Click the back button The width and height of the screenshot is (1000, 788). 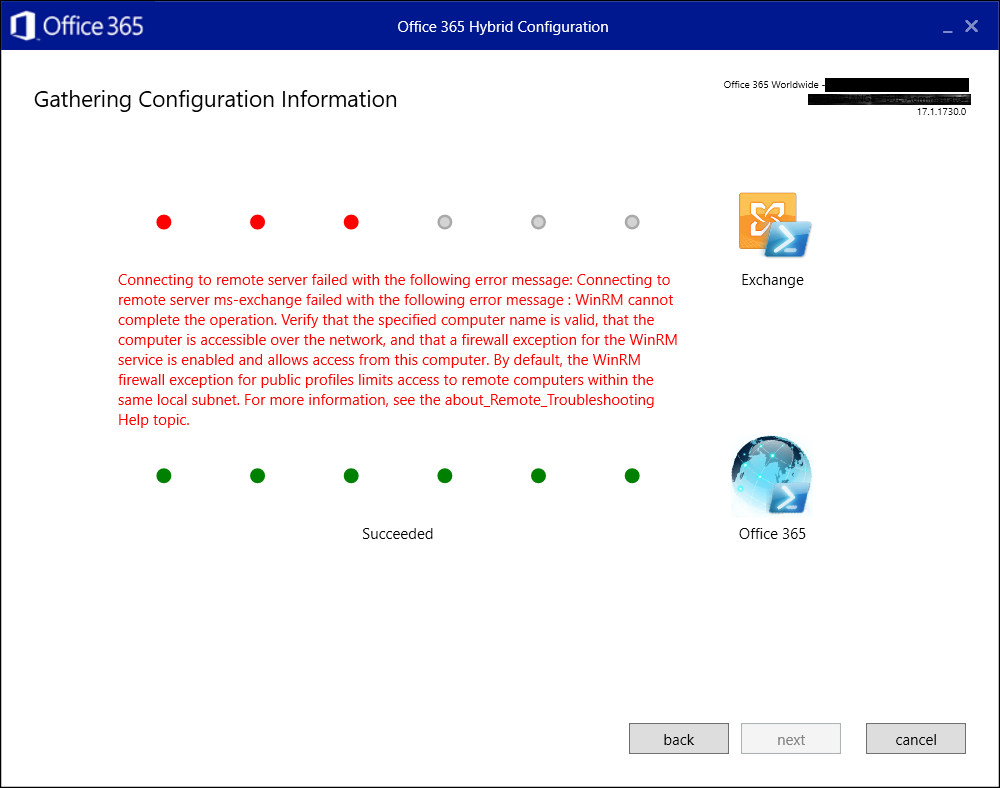(x=679, y=738)
